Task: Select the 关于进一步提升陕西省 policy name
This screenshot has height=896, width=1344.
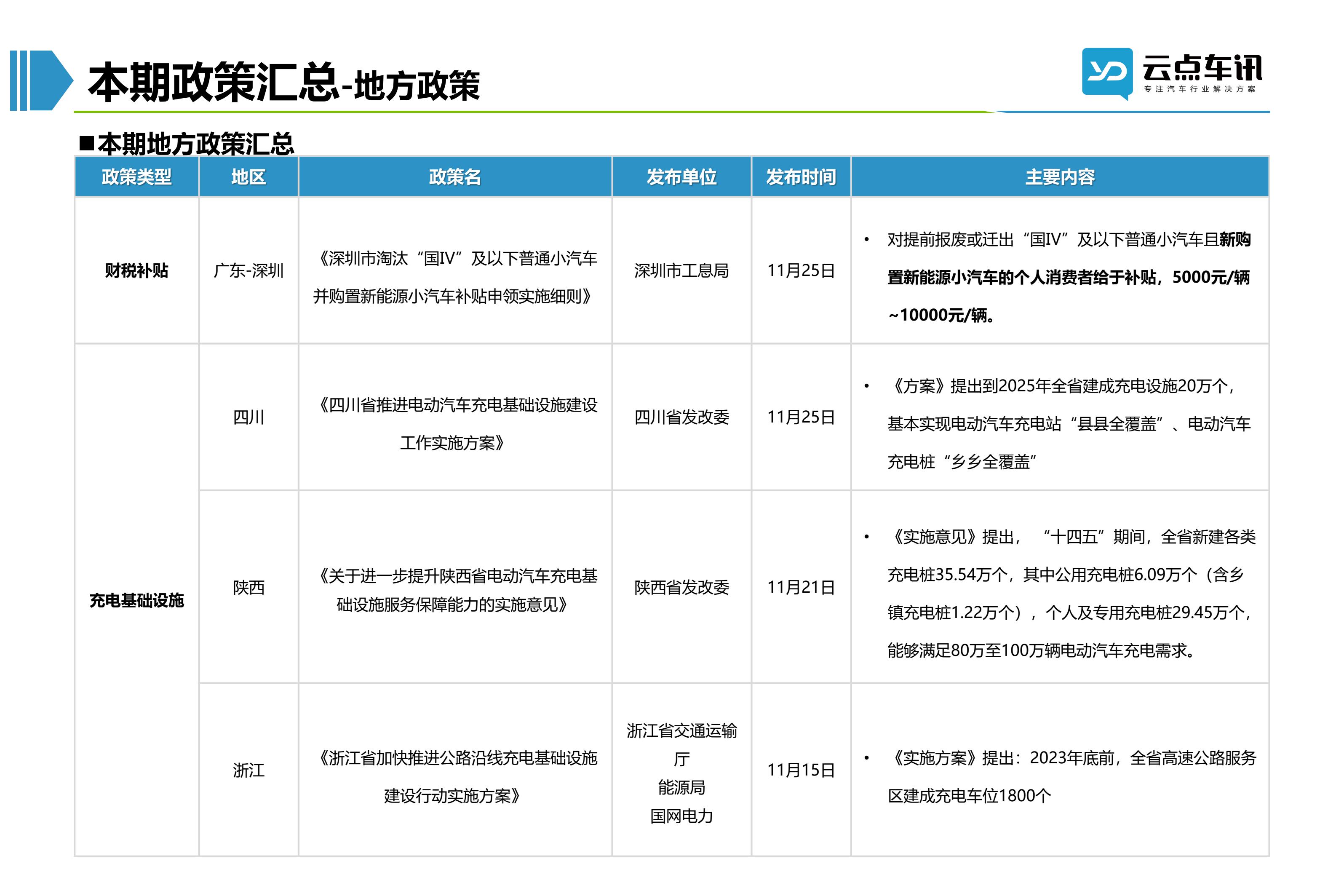Action: 454,590
